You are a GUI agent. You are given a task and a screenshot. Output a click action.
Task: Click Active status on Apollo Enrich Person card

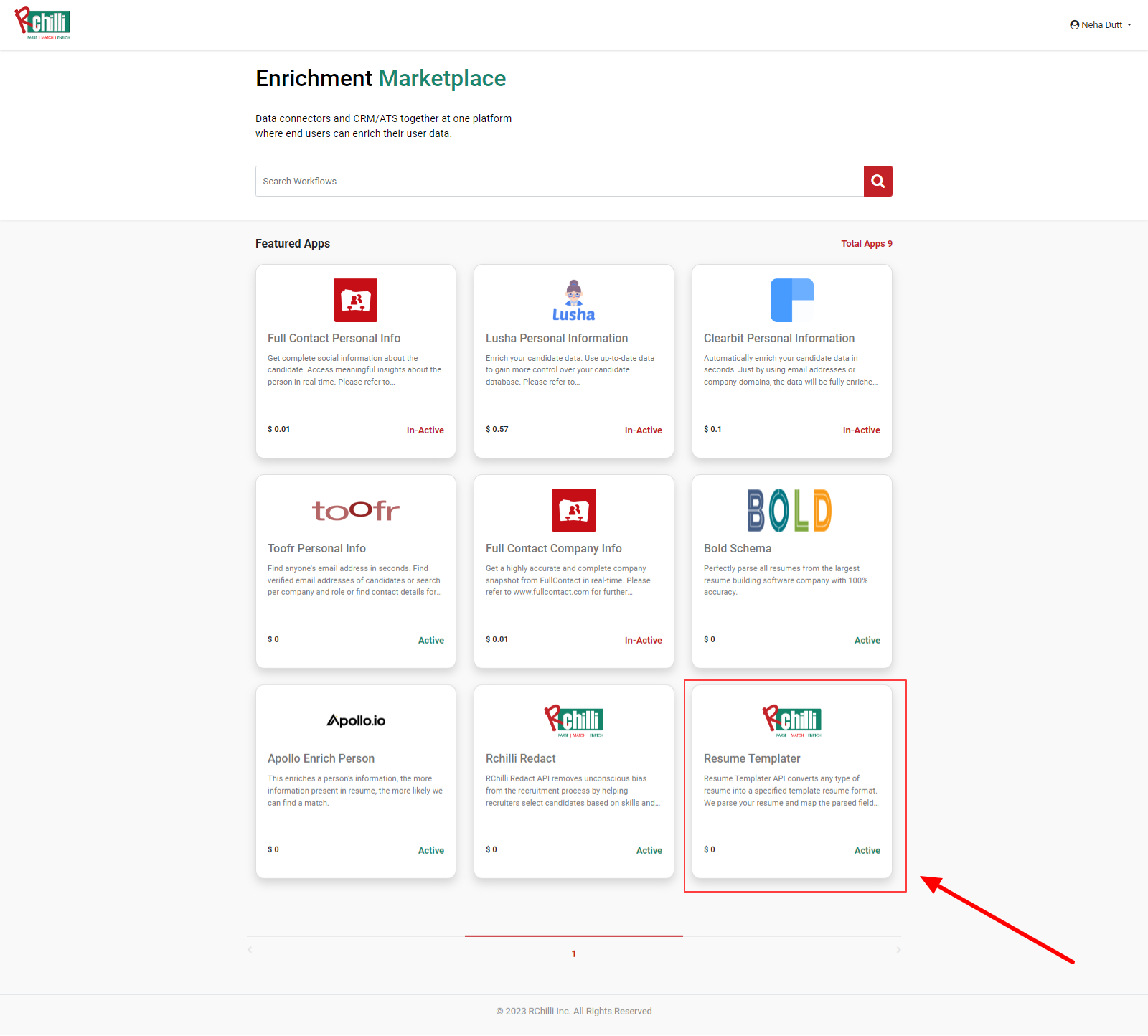pyautogui.click(x=431, y=850)
